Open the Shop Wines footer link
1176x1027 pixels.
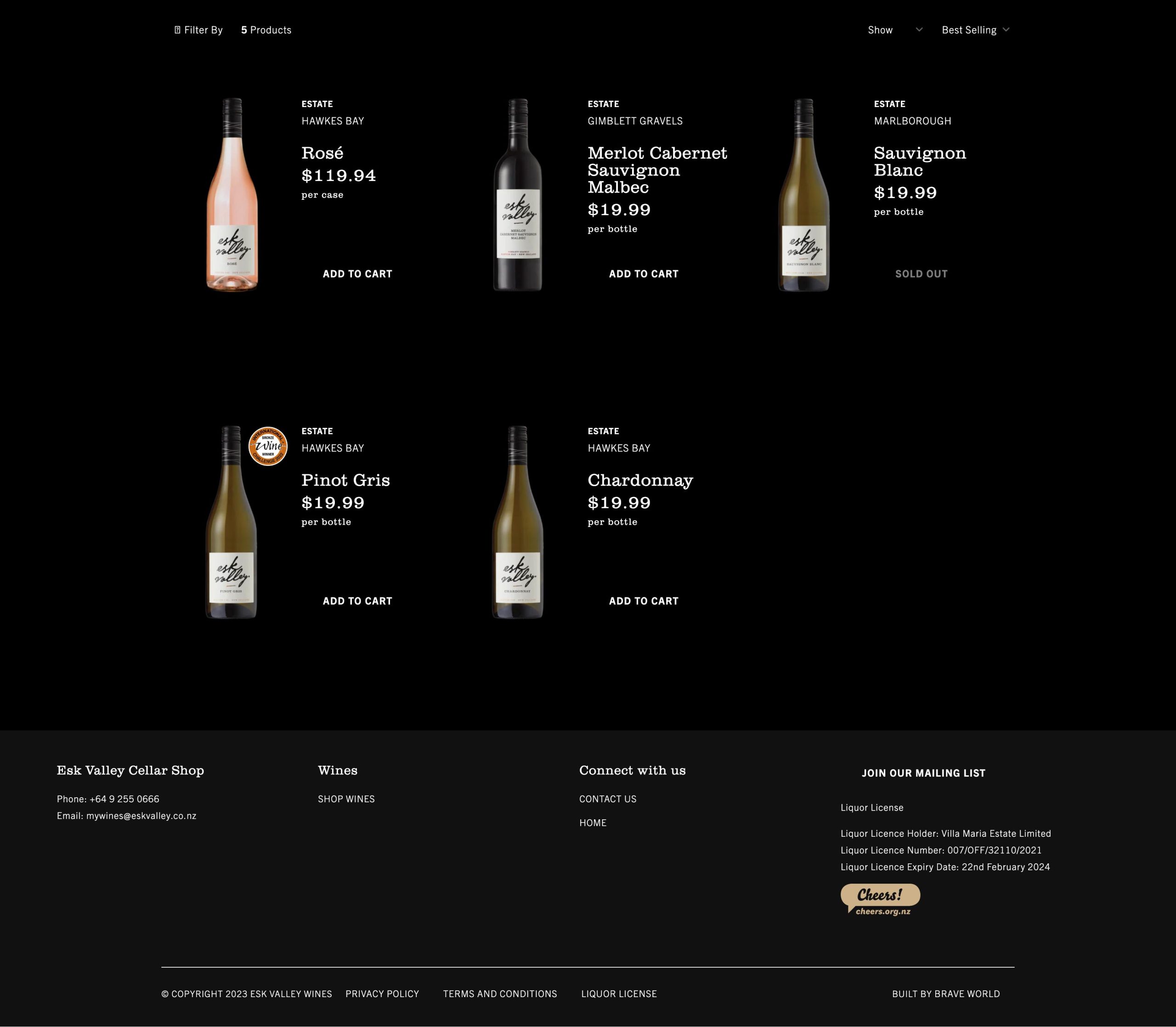point(346,799)
